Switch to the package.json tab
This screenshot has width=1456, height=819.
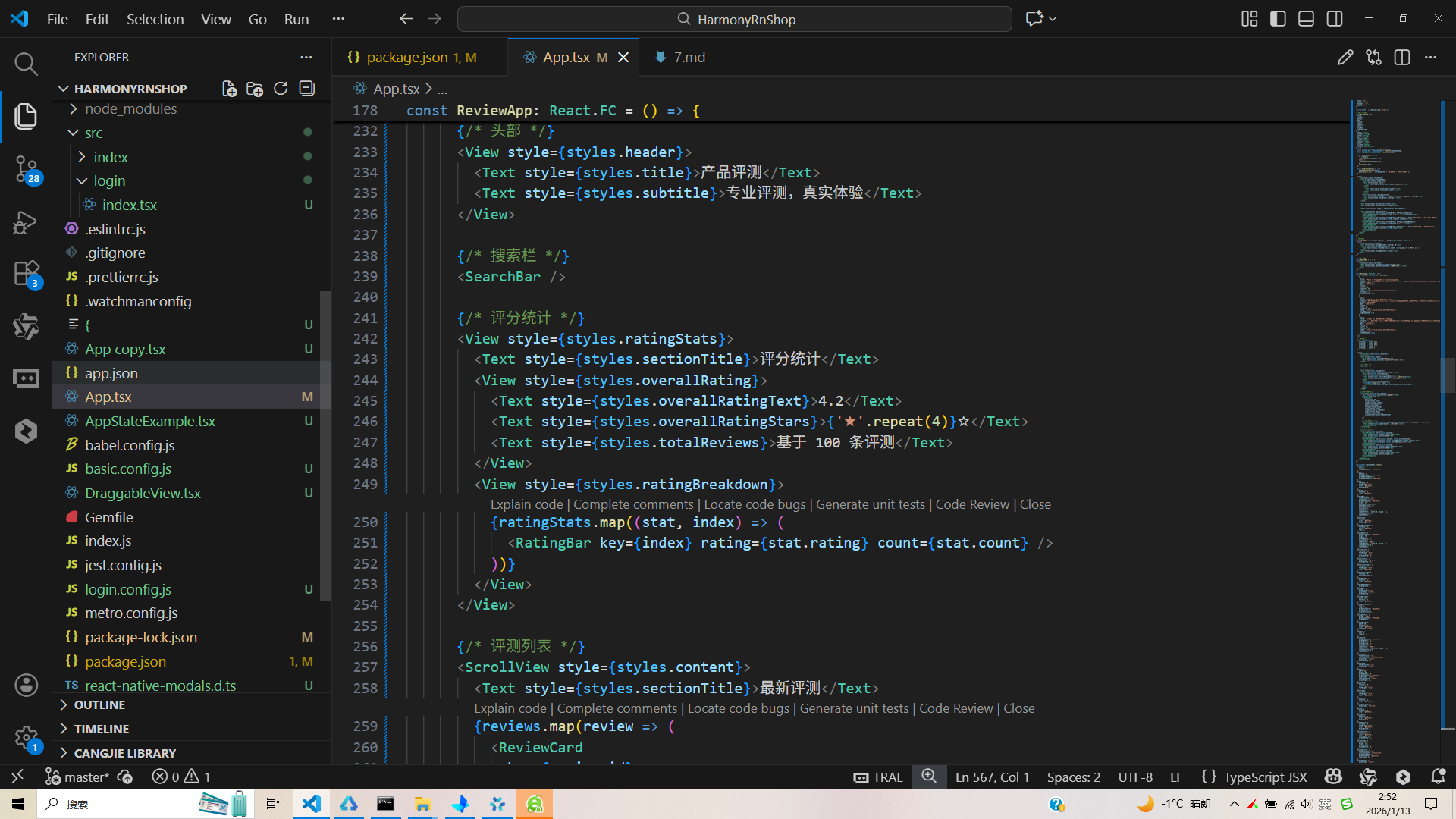(407, 58)
